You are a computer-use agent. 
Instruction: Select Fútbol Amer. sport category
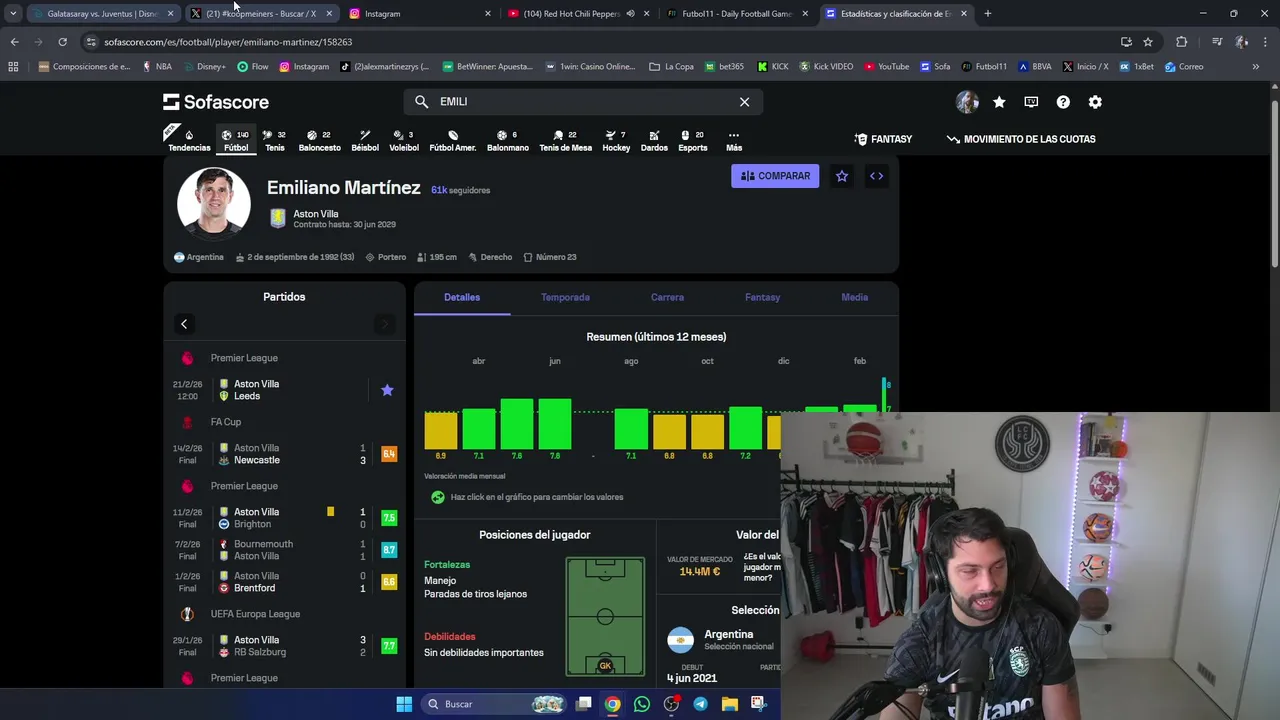[453, 140]
